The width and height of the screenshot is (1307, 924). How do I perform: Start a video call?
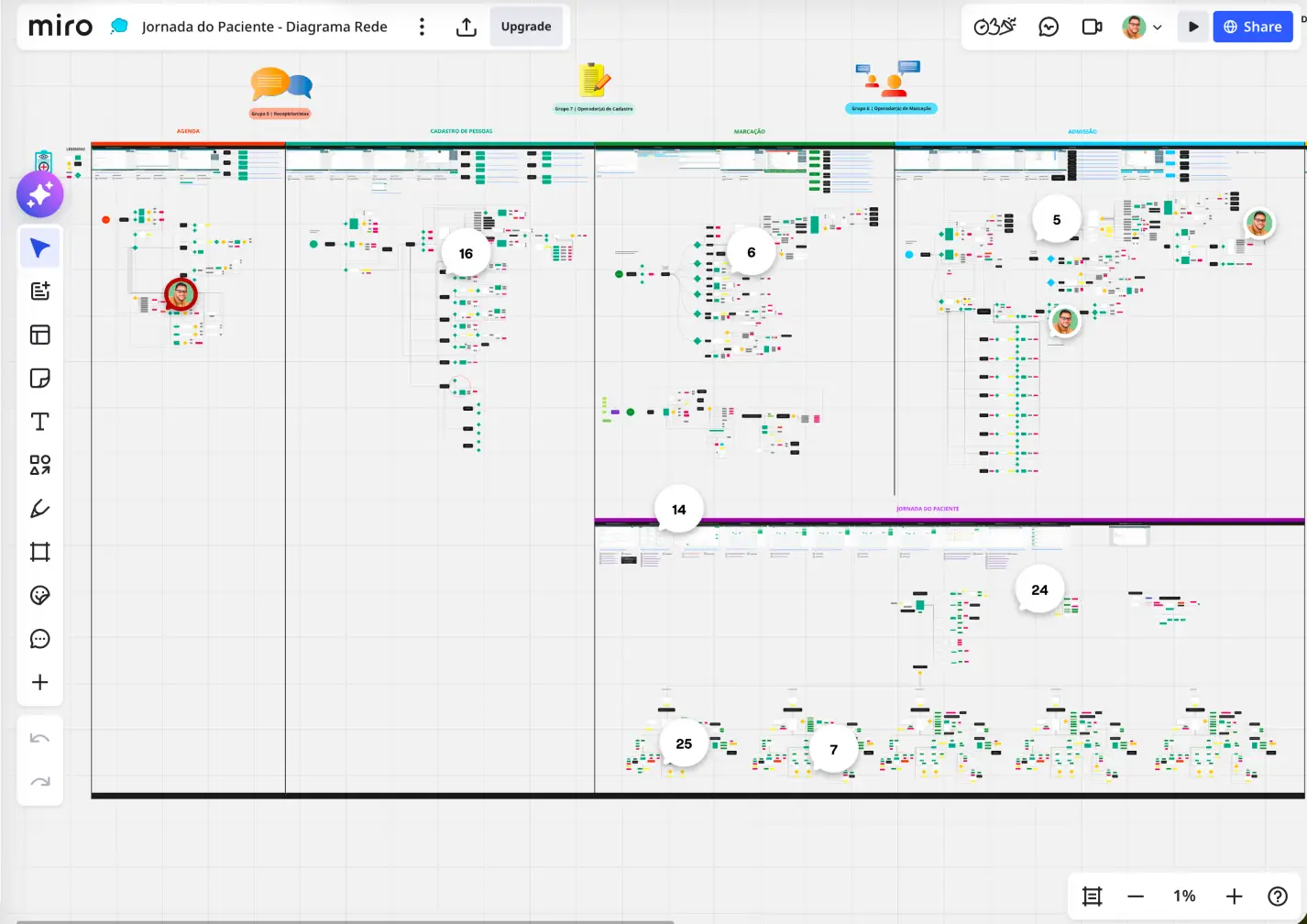pos(1092,27)
